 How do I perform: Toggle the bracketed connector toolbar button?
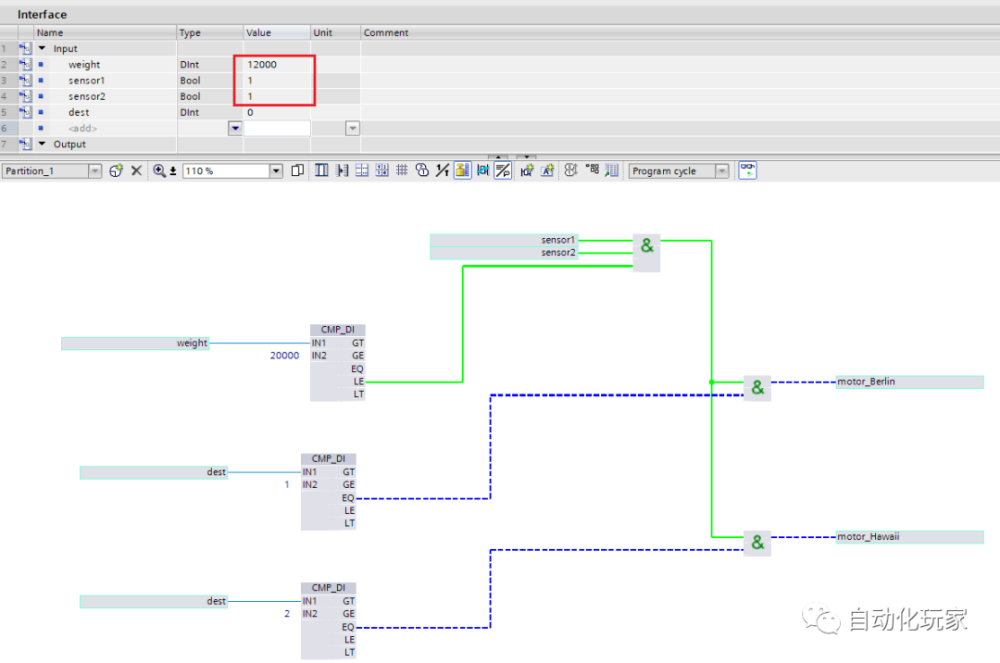pos(483,170)
